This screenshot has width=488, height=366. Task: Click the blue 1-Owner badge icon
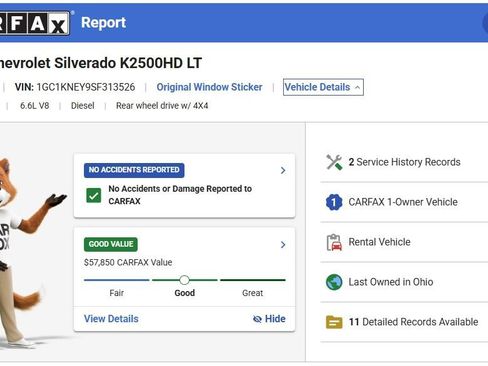(334, 202)
